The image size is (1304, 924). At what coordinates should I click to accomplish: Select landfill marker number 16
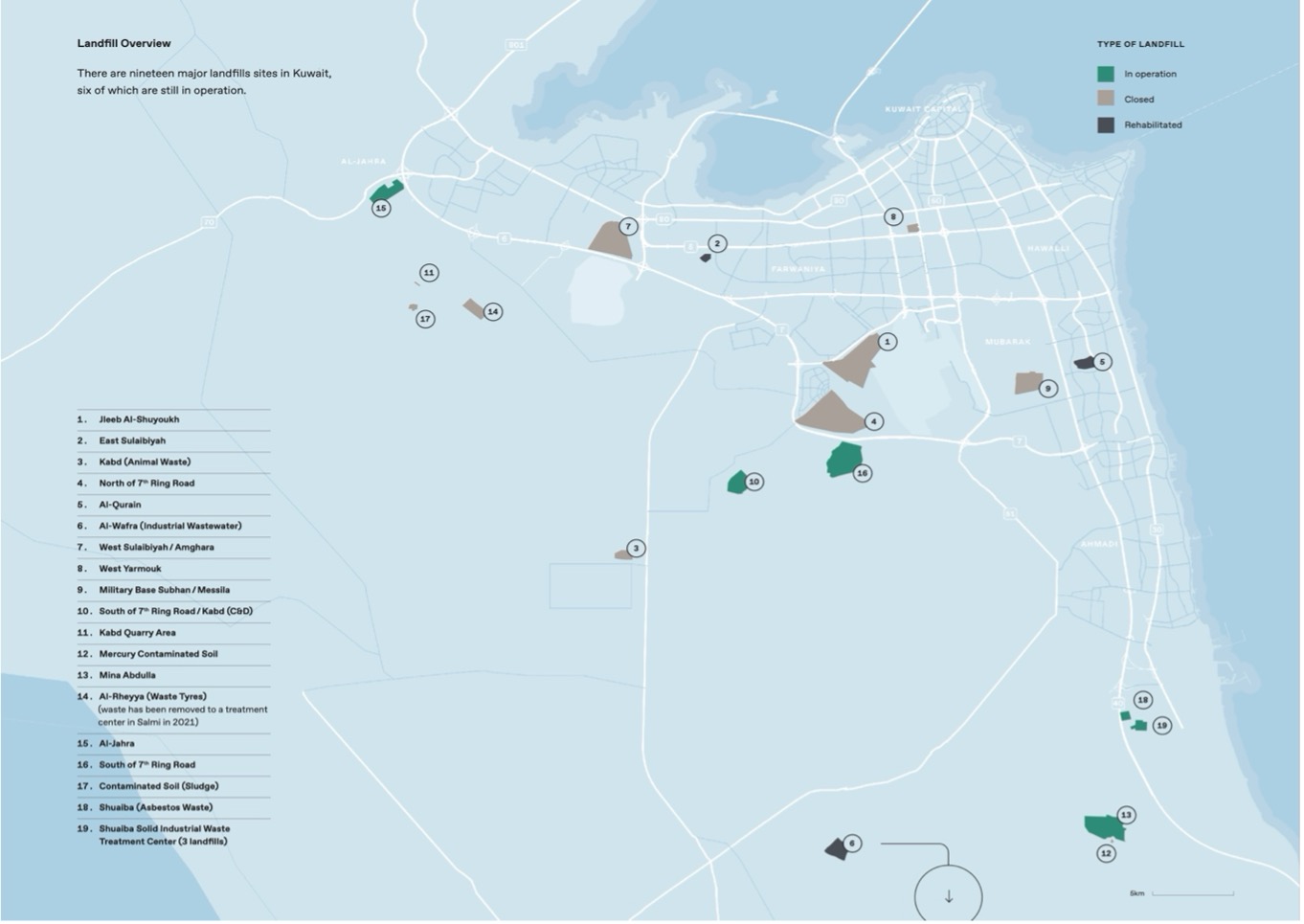pos(863,473)
